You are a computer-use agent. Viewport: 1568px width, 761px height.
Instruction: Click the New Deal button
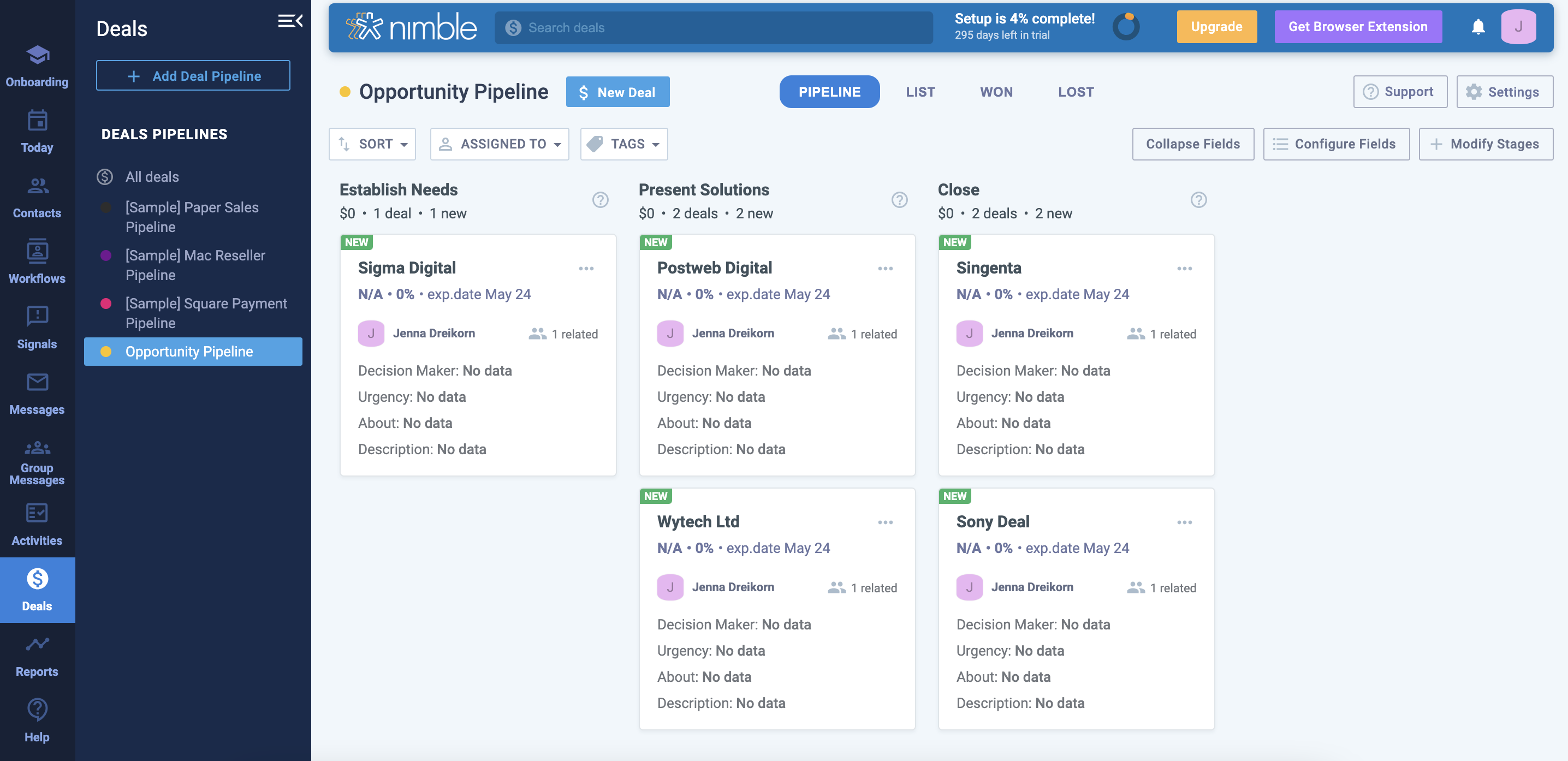pos(617,92)
